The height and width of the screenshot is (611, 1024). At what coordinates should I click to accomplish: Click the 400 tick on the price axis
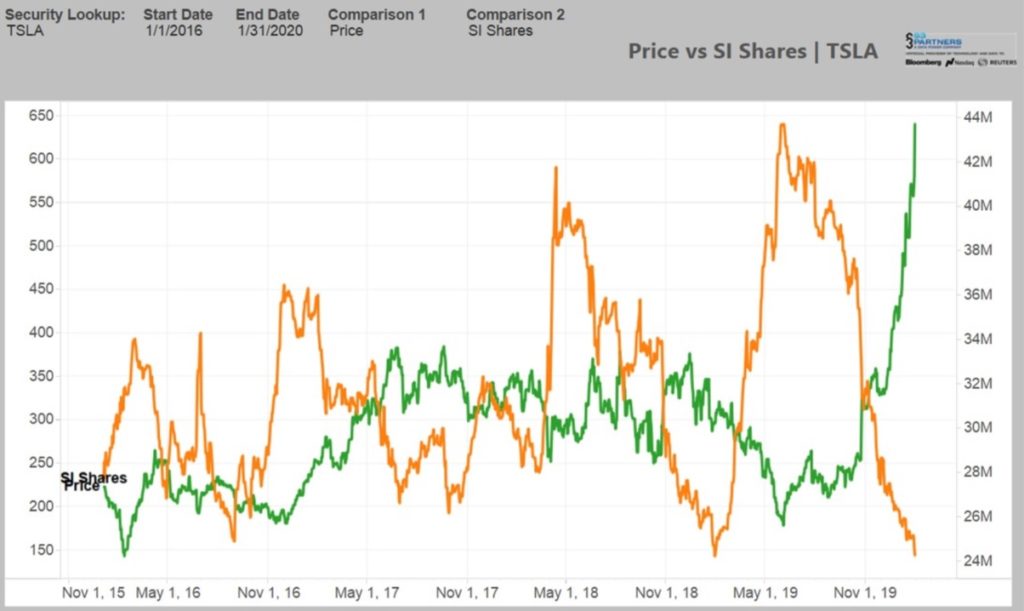point(41,332)
